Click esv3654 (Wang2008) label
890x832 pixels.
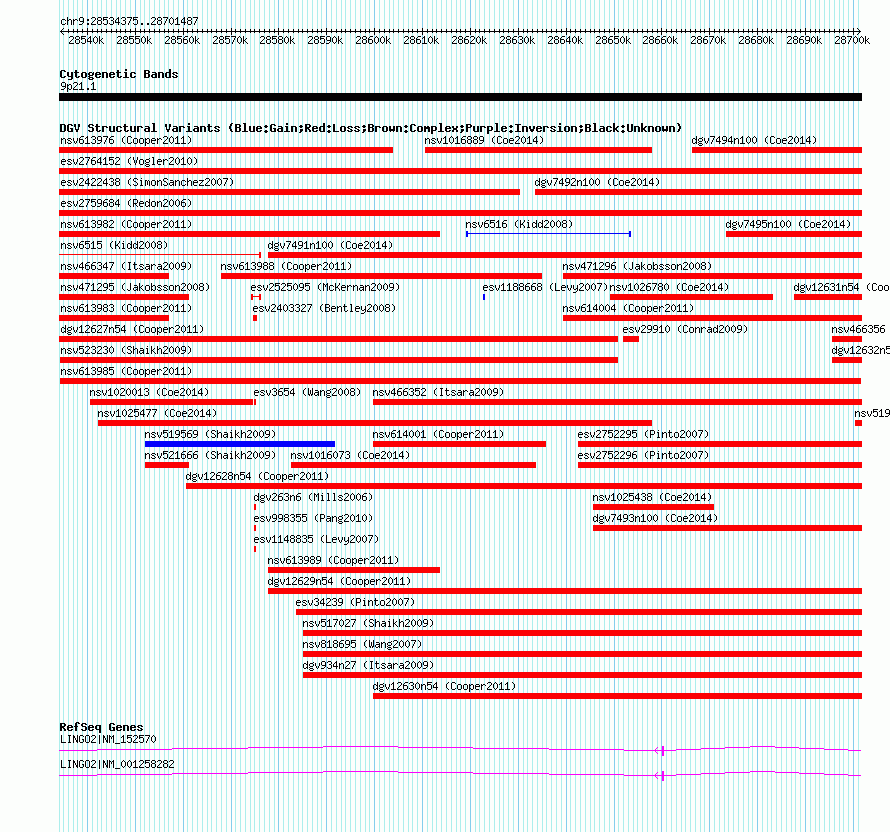(307, 392)
